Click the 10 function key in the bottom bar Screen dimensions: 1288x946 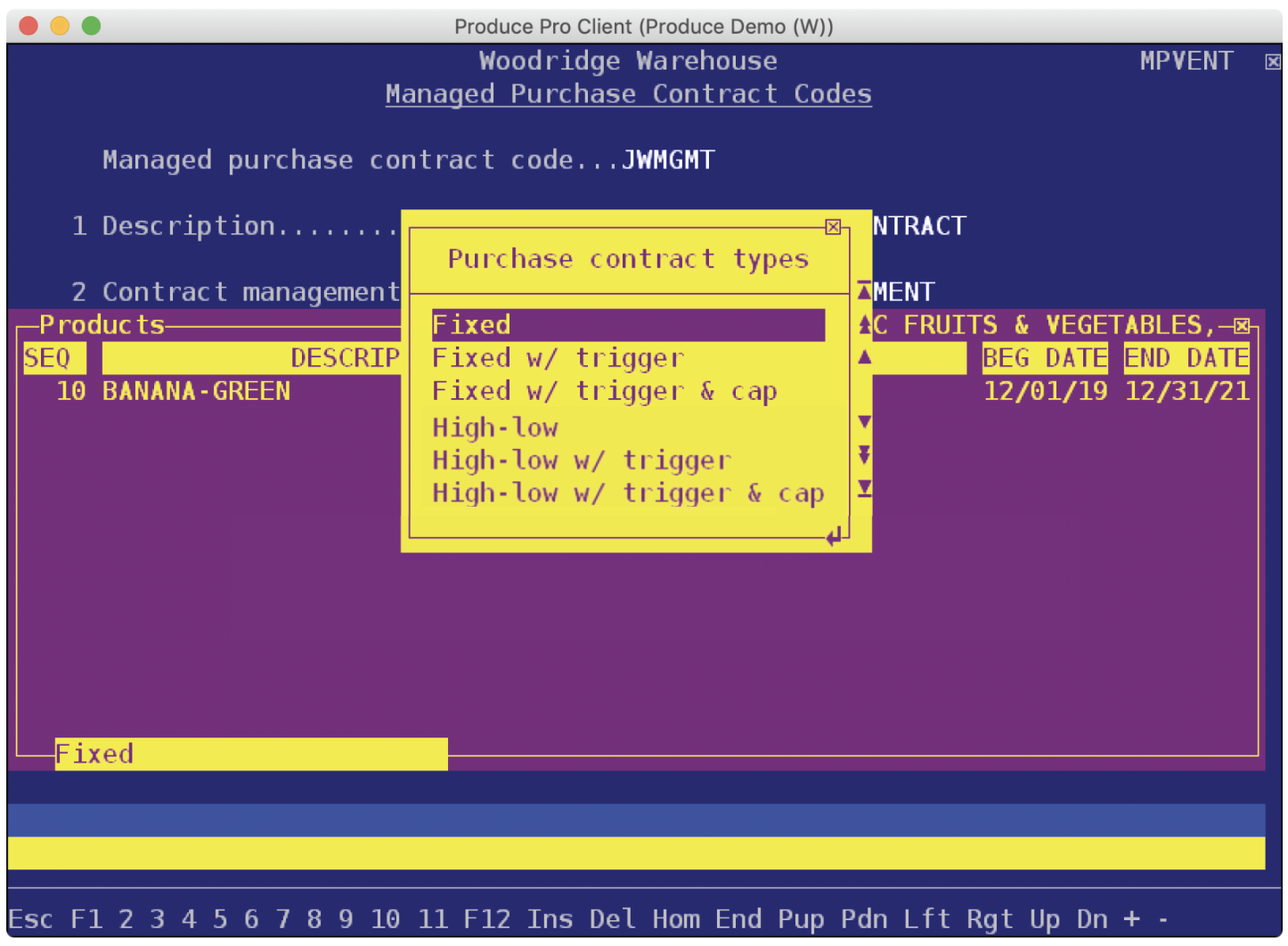pyautogui.click(x=385, y=918)
